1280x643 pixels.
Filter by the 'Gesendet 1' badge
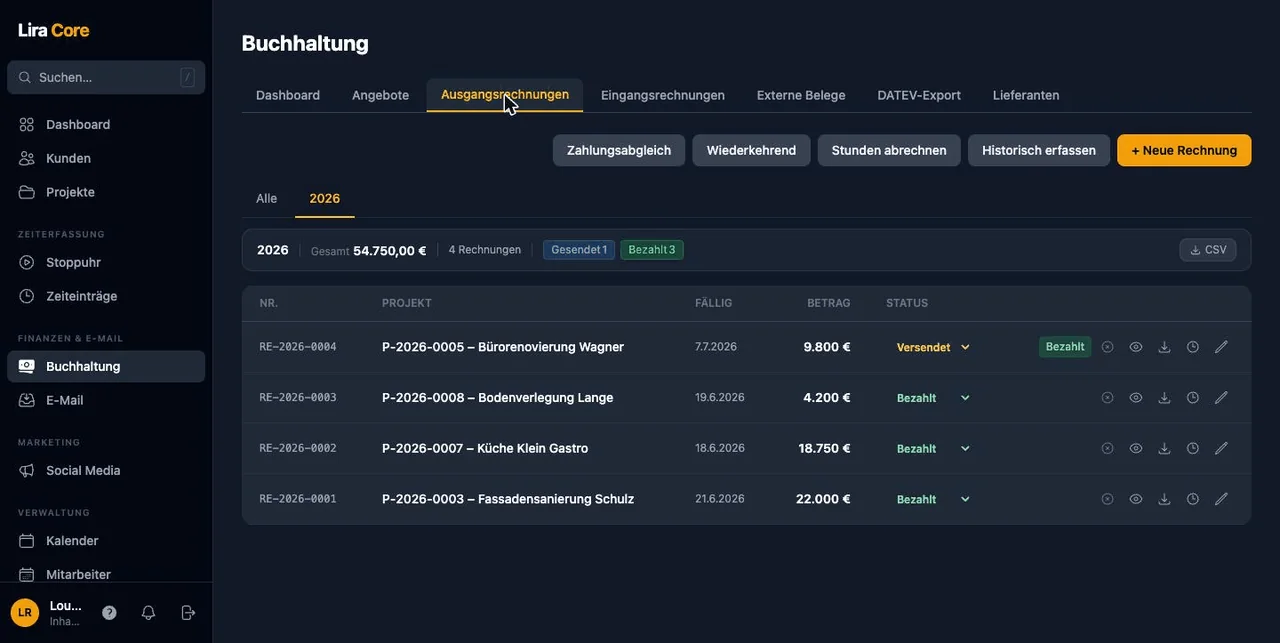579,250
